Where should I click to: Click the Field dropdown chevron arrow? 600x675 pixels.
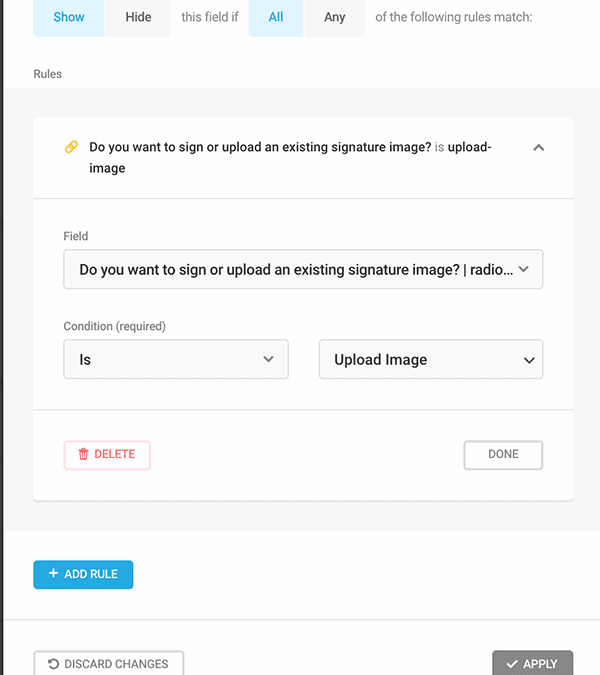(523, 269)
